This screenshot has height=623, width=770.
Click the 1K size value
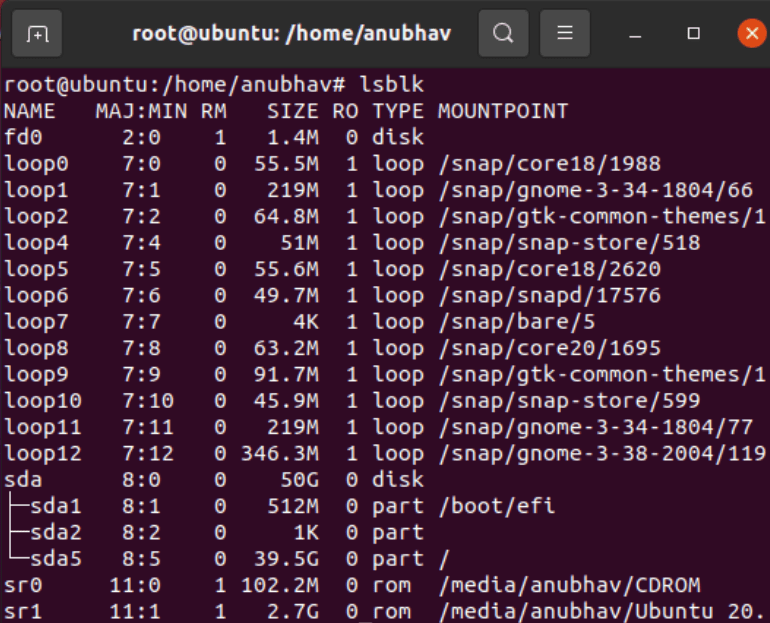coord(306,533)
